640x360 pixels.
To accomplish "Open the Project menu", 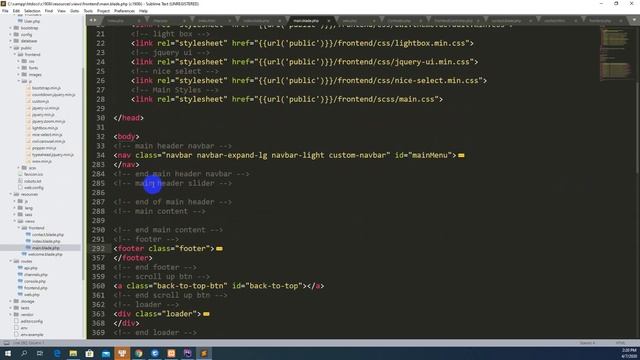I will 103,11.
